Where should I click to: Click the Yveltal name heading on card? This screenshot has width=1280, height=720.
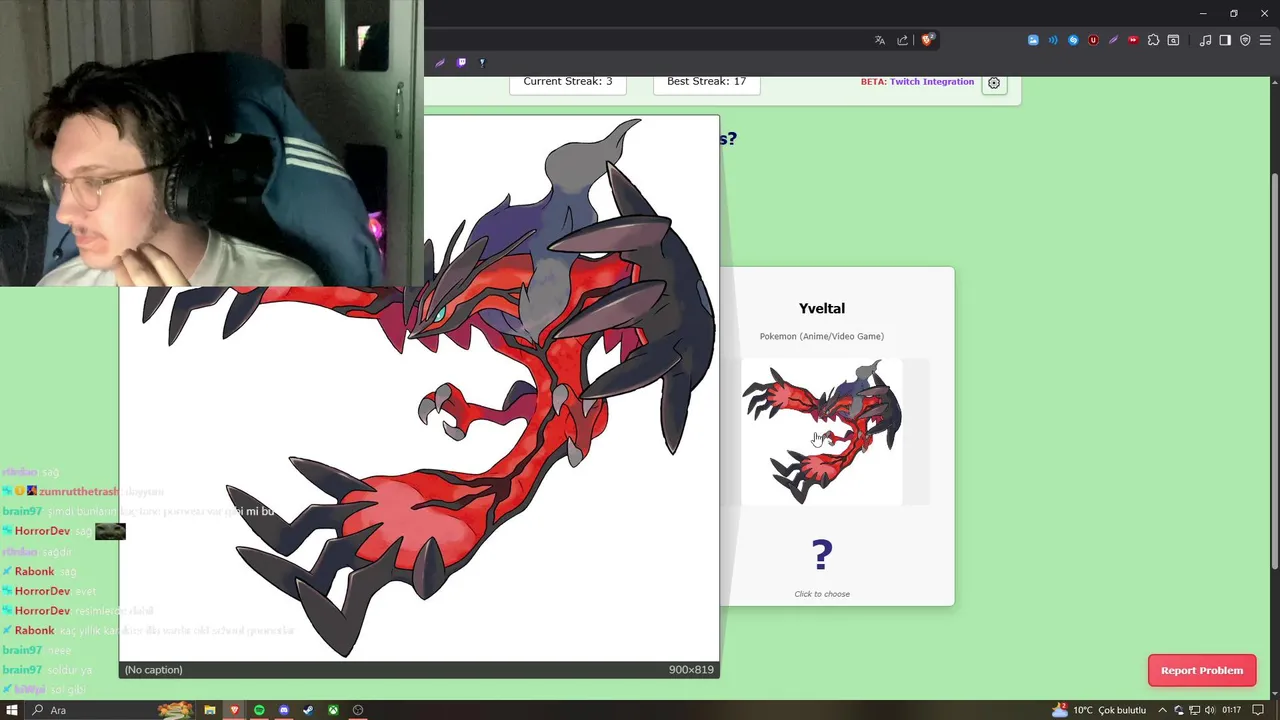822,308
